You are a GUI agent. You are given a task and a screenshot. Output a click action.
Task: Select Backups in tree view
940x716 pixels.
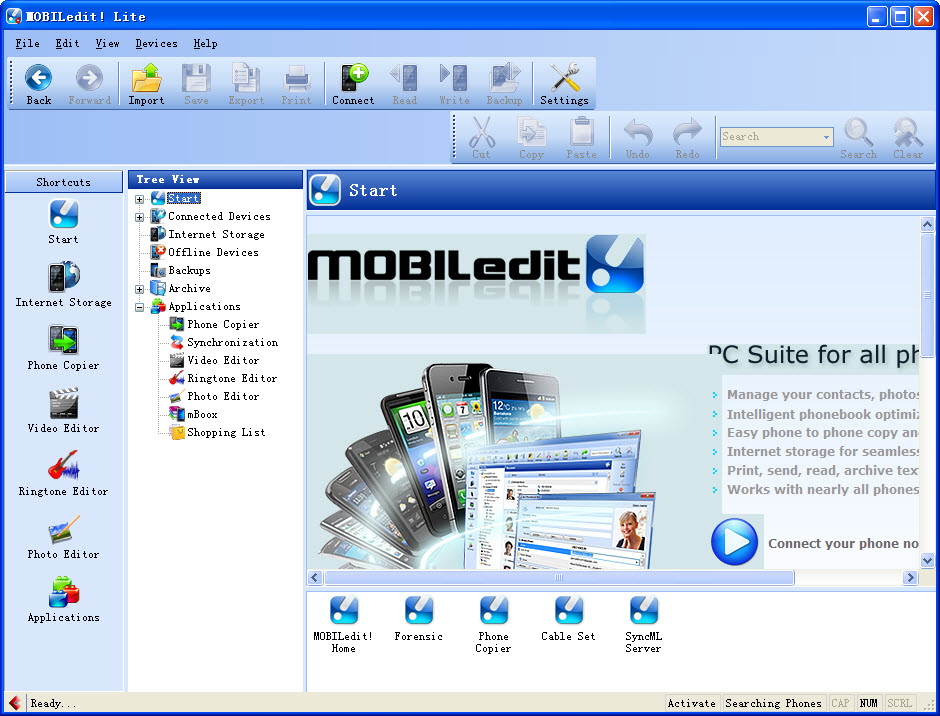[189, 270]
